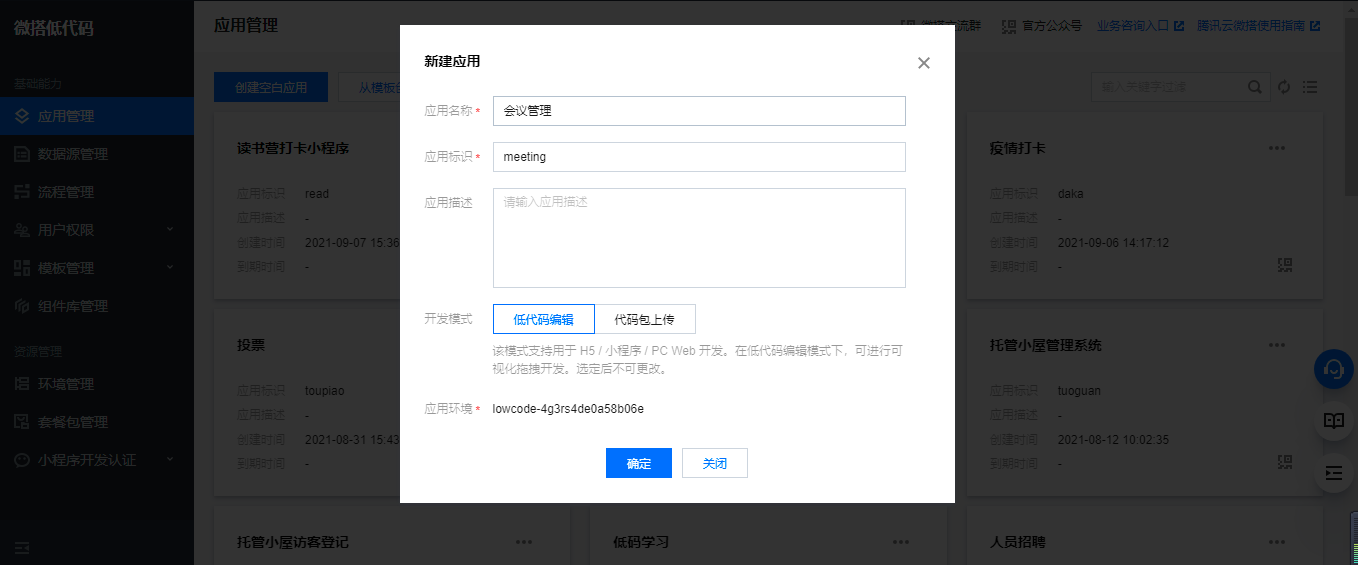This screenshot has width=1358, height=565.
Task: Click the 创建空白应用 button
Action: [x=271, y=87]
